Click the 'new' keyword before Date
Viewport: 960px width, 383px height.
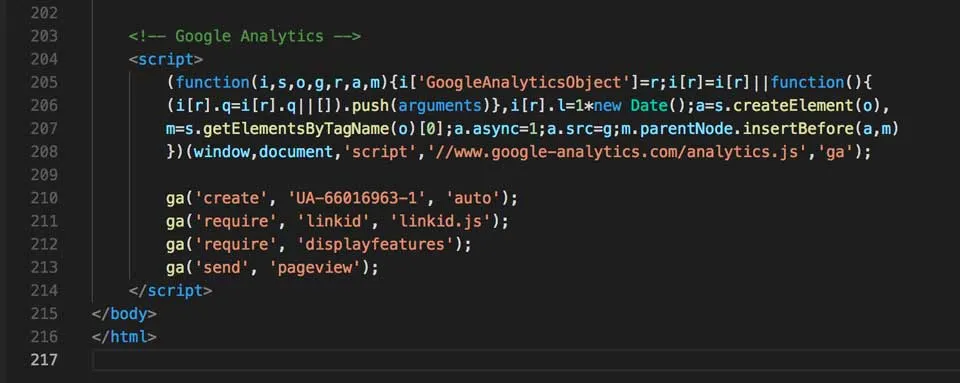pos(608,106)
